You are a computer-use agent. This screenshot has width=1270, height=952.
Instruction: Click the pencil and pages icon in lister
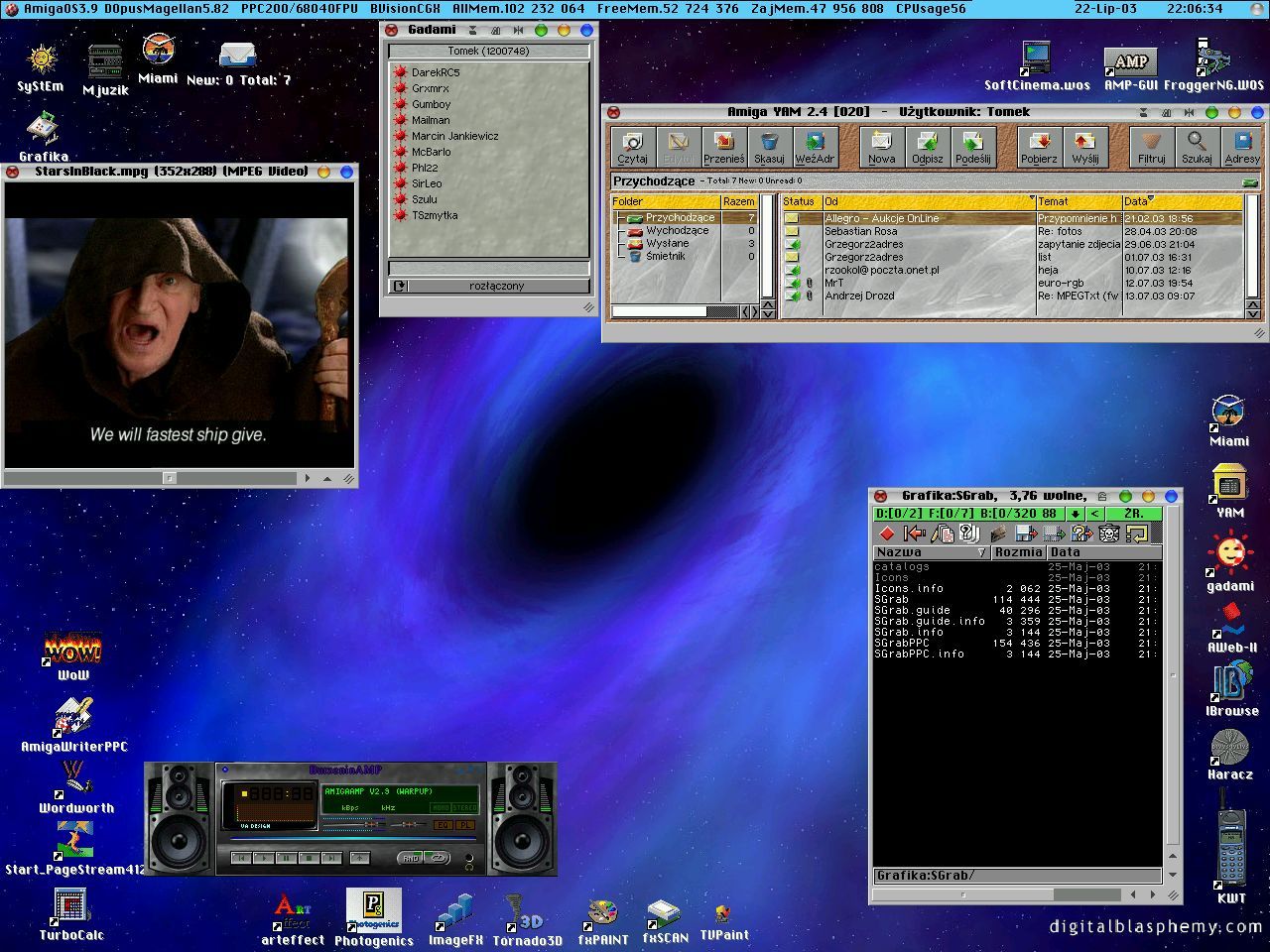tap(943, 534)
